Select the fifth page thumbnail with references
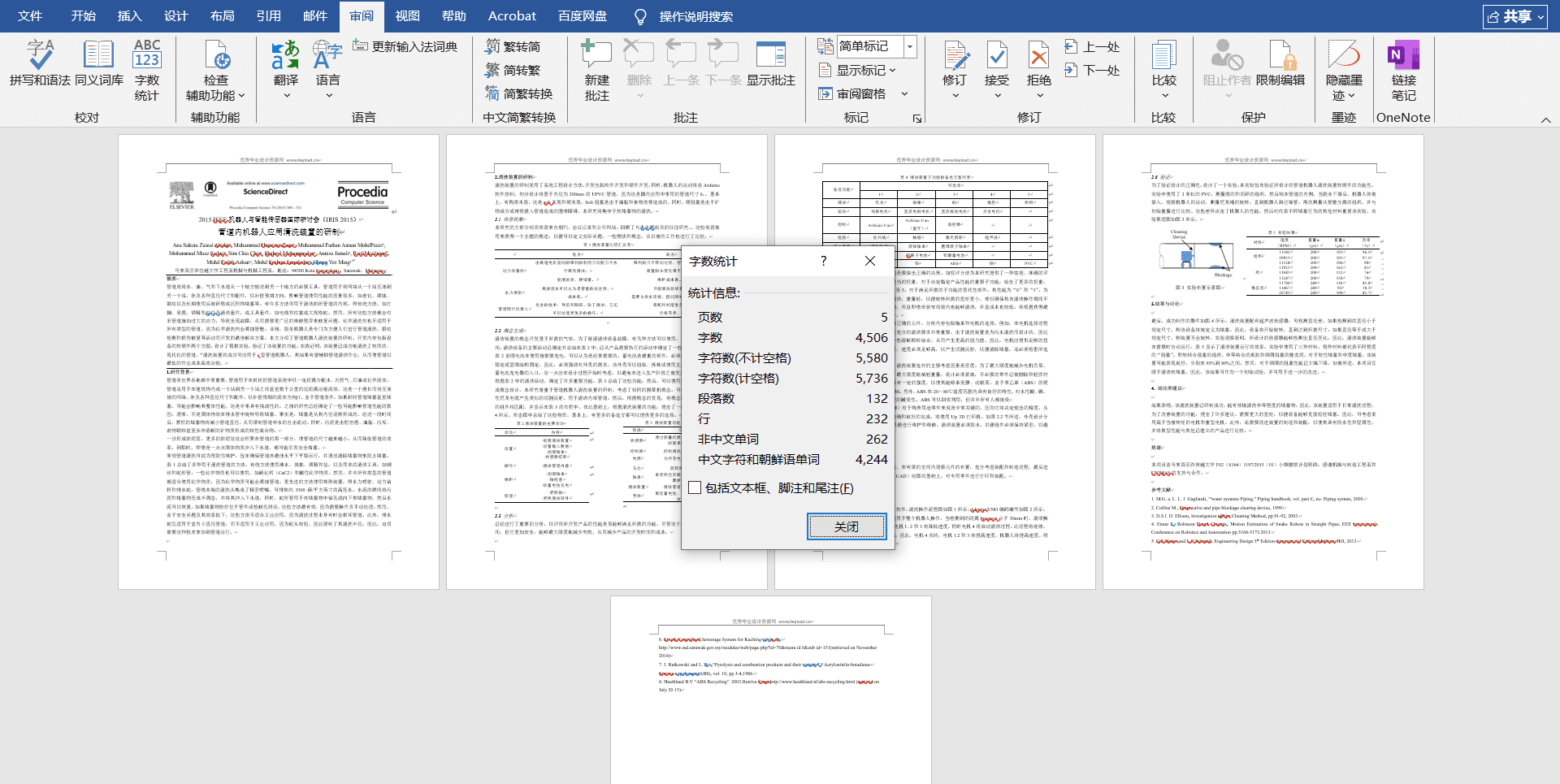This screenshot has height=784, width=1560. pos(770,691)
